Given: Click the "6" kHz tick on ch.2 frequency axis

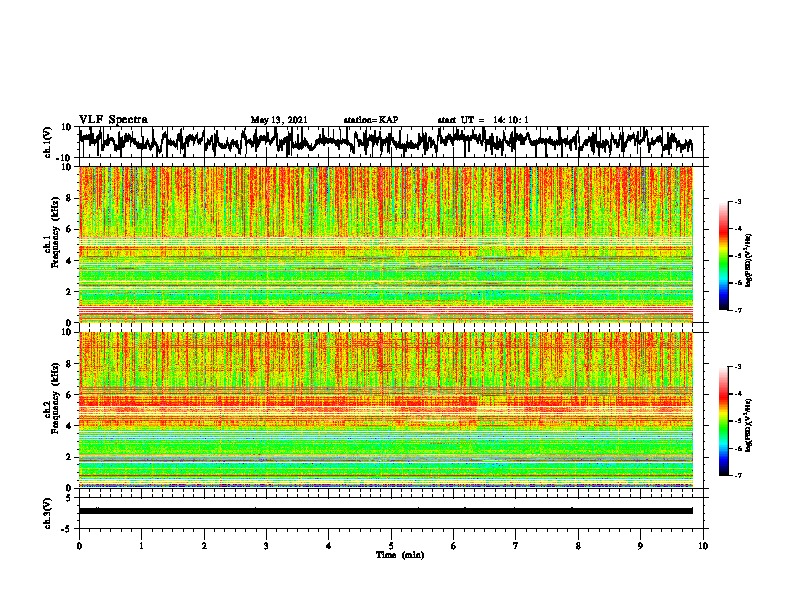Looking at the screenshot, I should (x=70, y=395).
